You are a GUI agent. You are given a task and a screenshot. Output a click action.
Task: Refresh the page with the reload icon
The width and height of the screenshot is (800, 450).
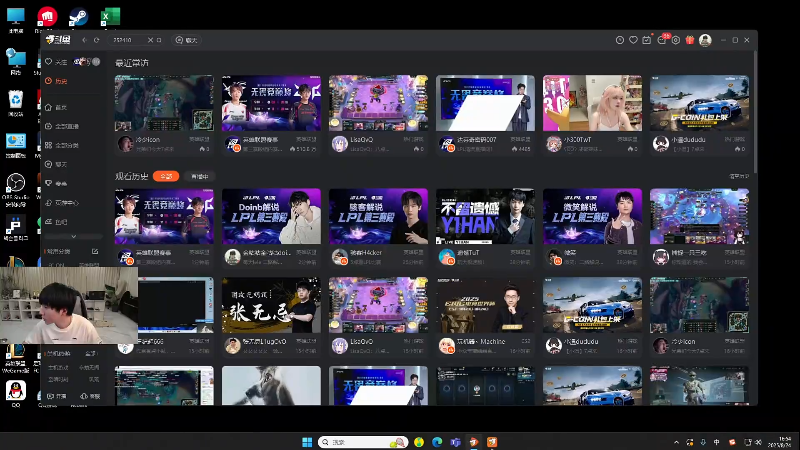coord(96,40)
